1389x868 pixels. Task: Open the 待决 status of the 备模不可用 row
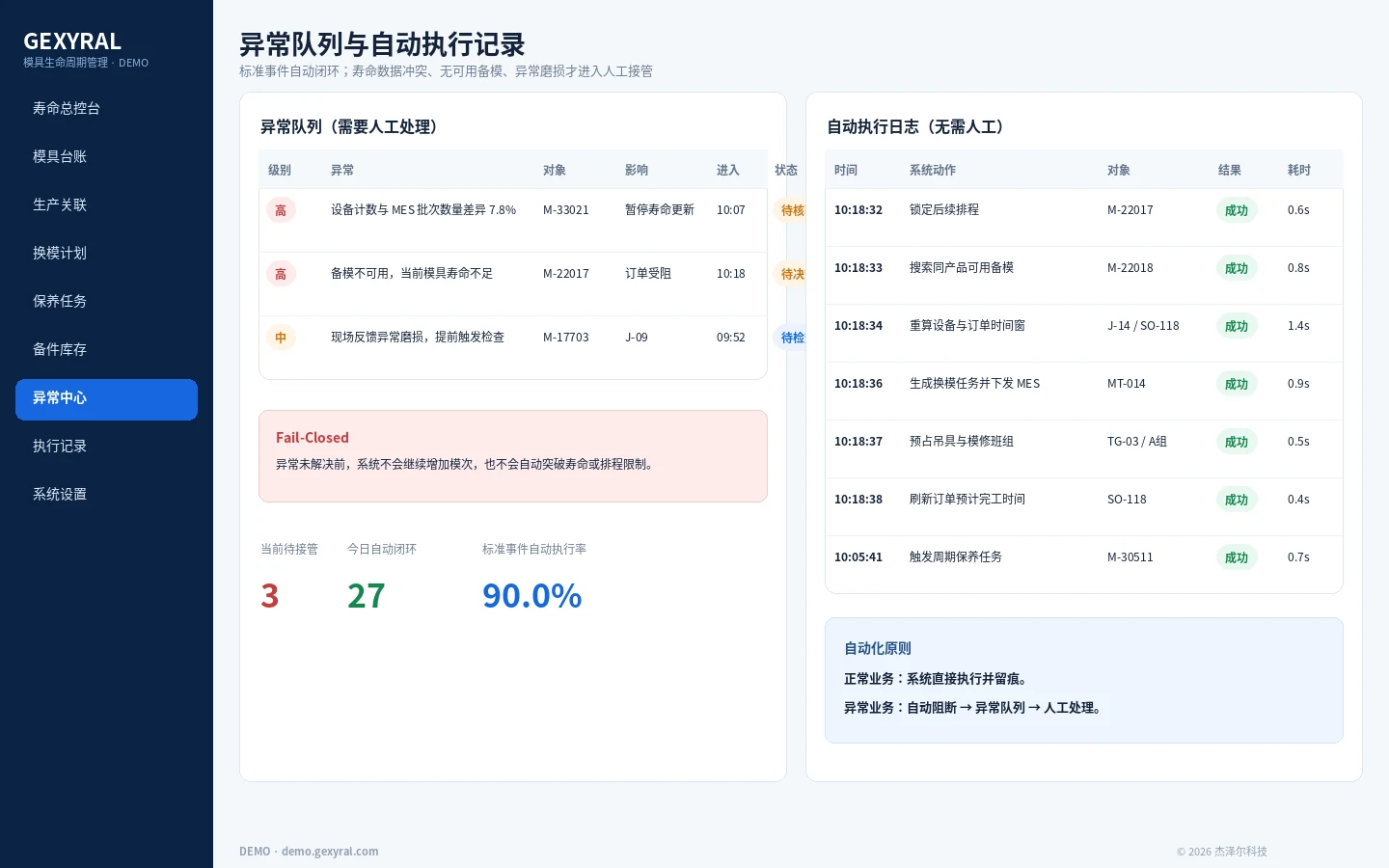click(x=789, y=274)
